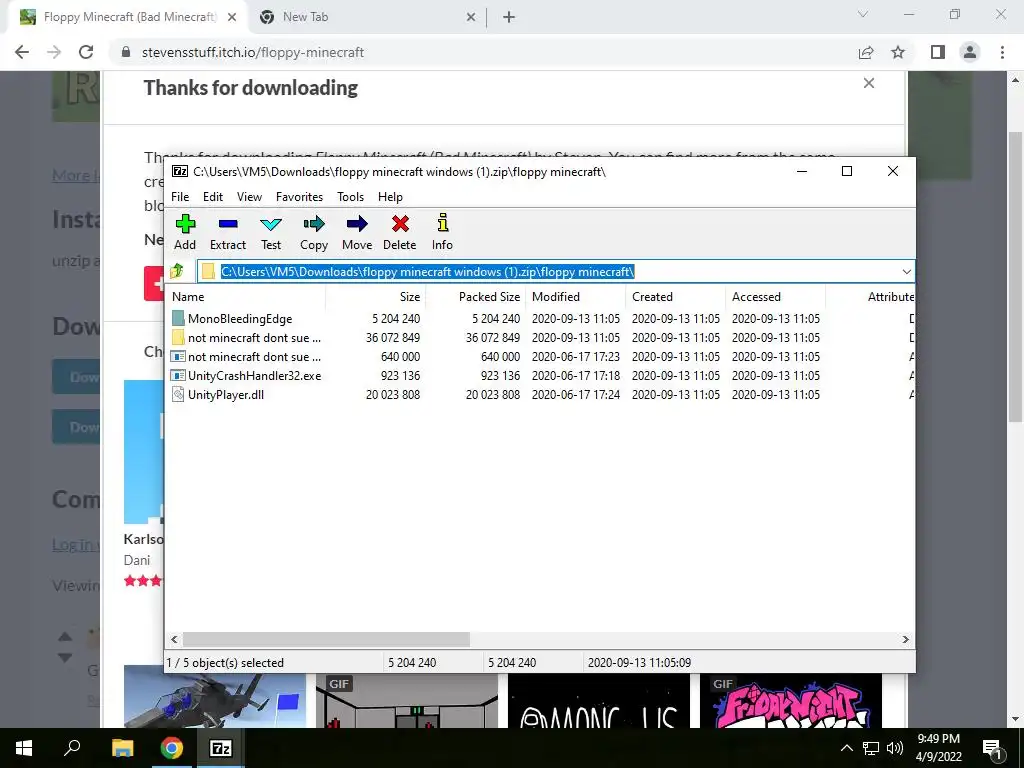This screenshot has height=768, width=1024.
Task: Click the Among Us game thumbnail
Action: [599, 701]
